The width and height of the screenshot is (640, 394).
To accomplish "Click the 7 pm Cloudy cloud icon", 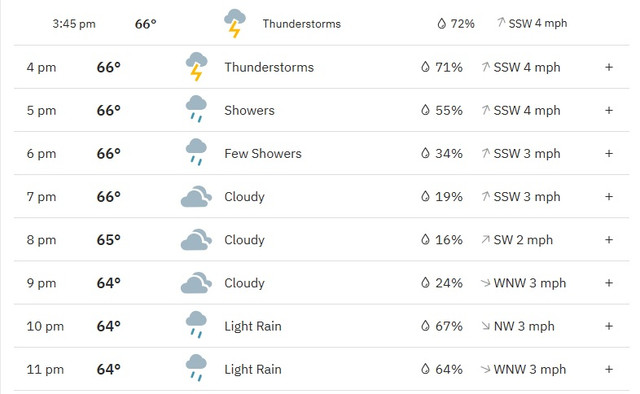I will [196, 196].
